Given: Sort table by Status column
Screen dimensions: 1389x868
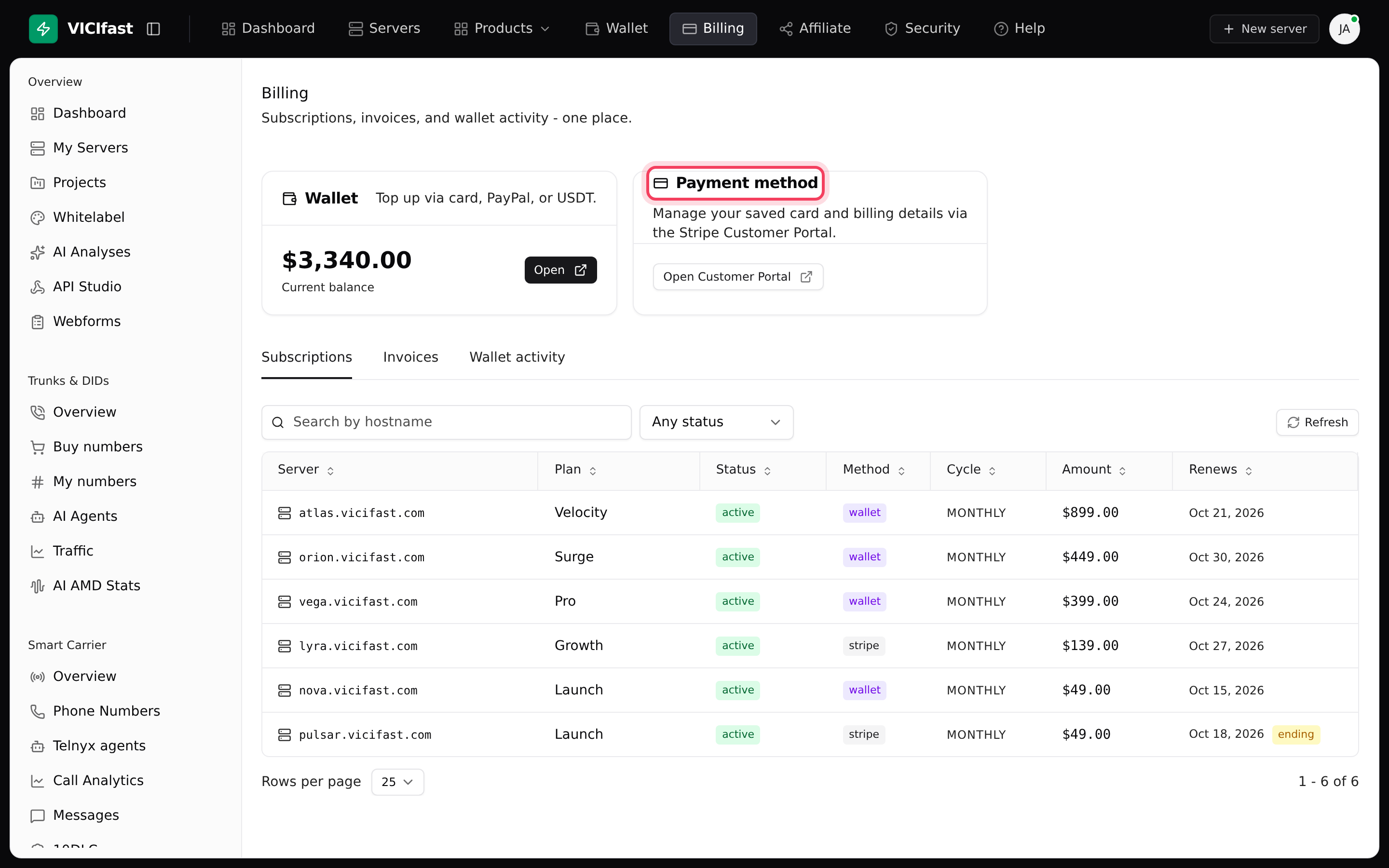Looking at the screenshot, I should (x=743, y=470).
